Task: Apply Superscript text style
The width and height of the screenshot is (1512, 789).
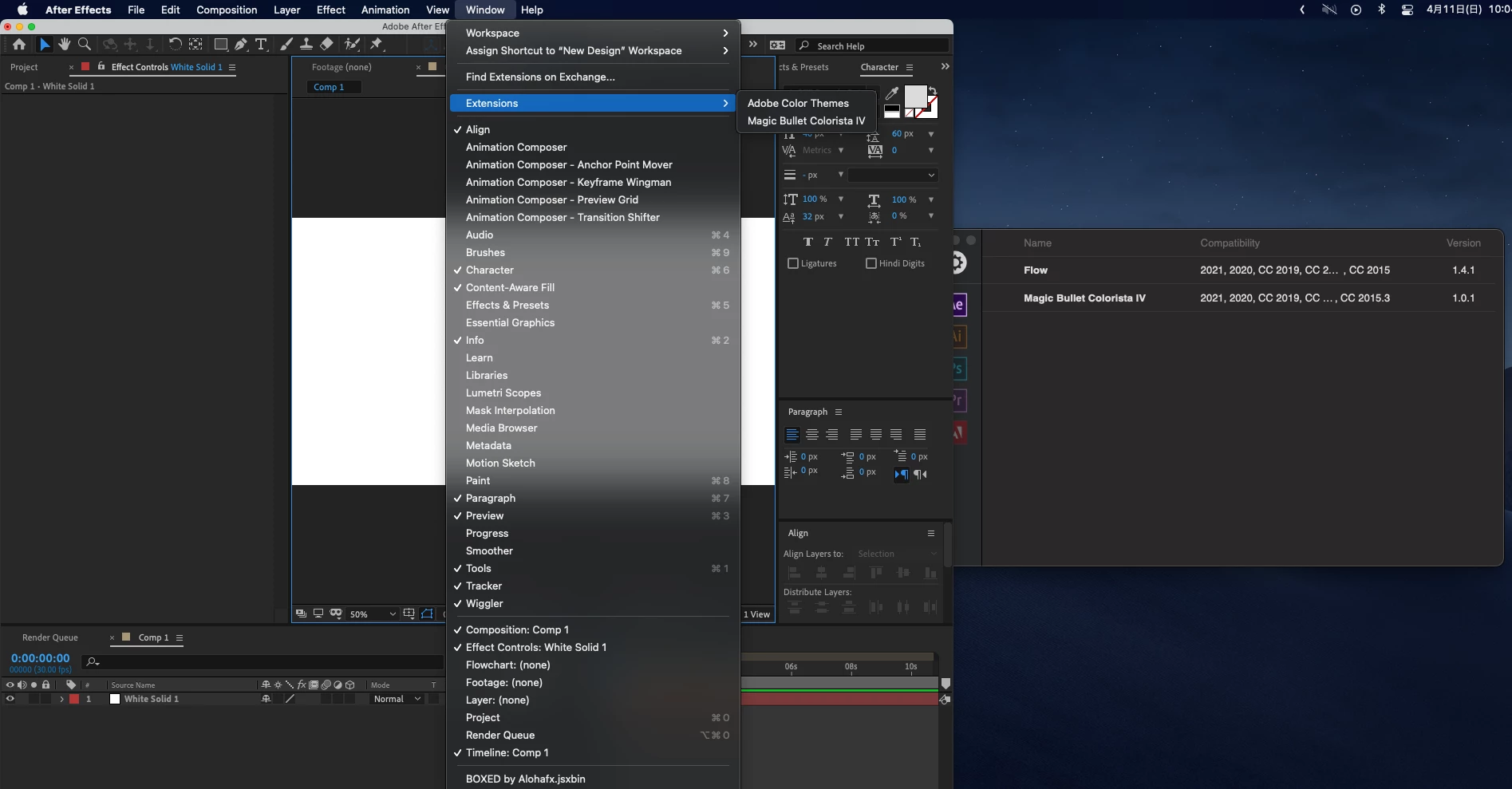Action: [895, 242]
